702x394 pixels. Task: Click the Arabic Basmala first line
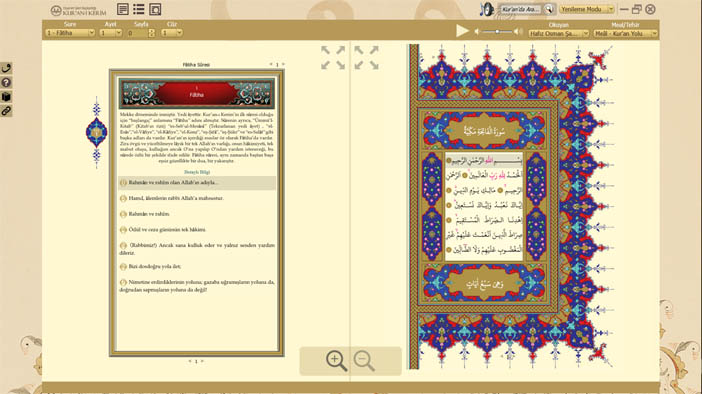pyautogui.click(x=484, y=161)
